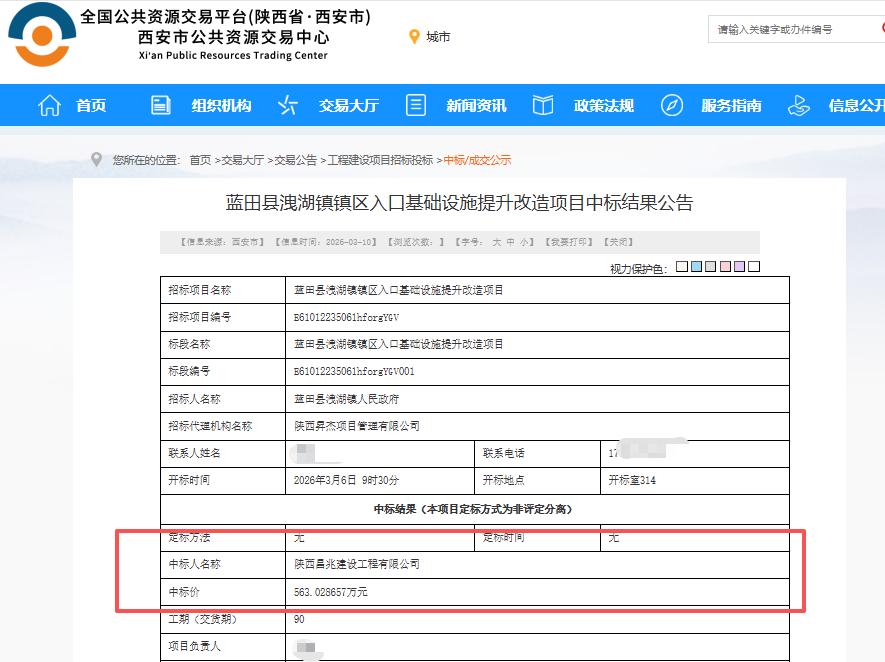Click the 政策法规 gift-box style icon
This screenshot has width=885, height=662.
[x=542, y=105]
